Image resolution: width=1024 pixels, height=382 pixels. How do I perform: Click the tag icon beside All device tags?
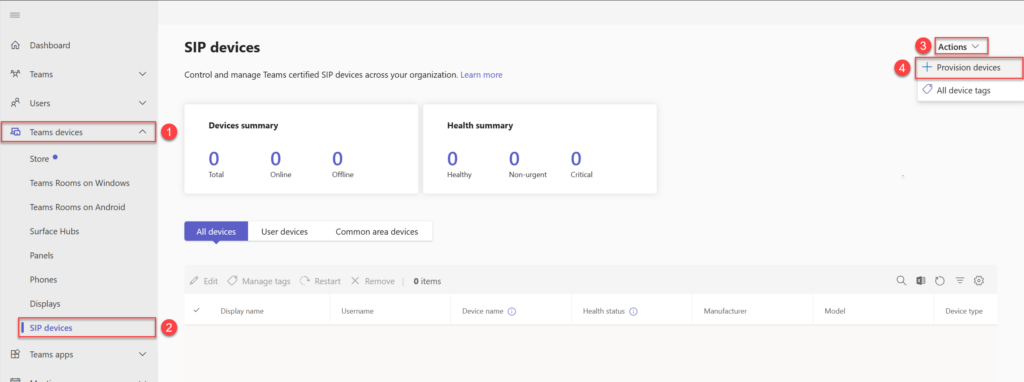[927, 90]
